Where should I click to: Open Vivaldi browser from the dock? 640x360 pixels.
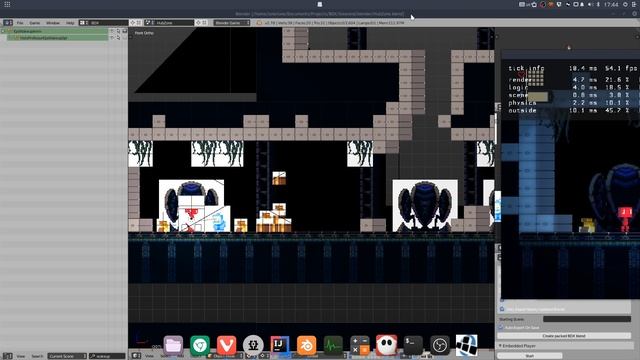[227, 345]
